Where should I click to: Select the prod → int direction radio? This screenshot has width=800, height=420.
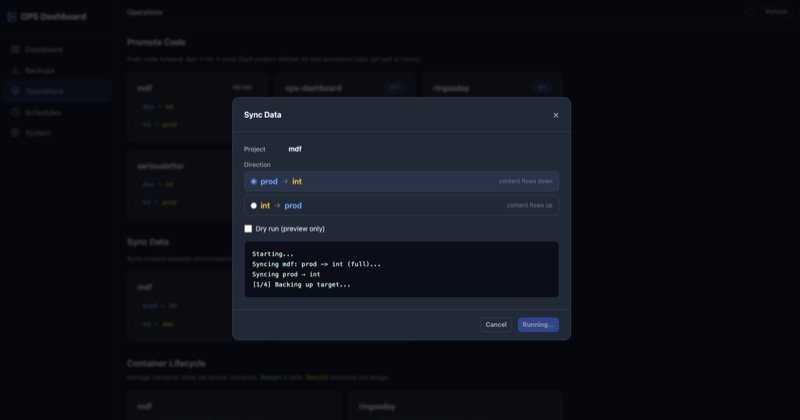click(254, 182)
